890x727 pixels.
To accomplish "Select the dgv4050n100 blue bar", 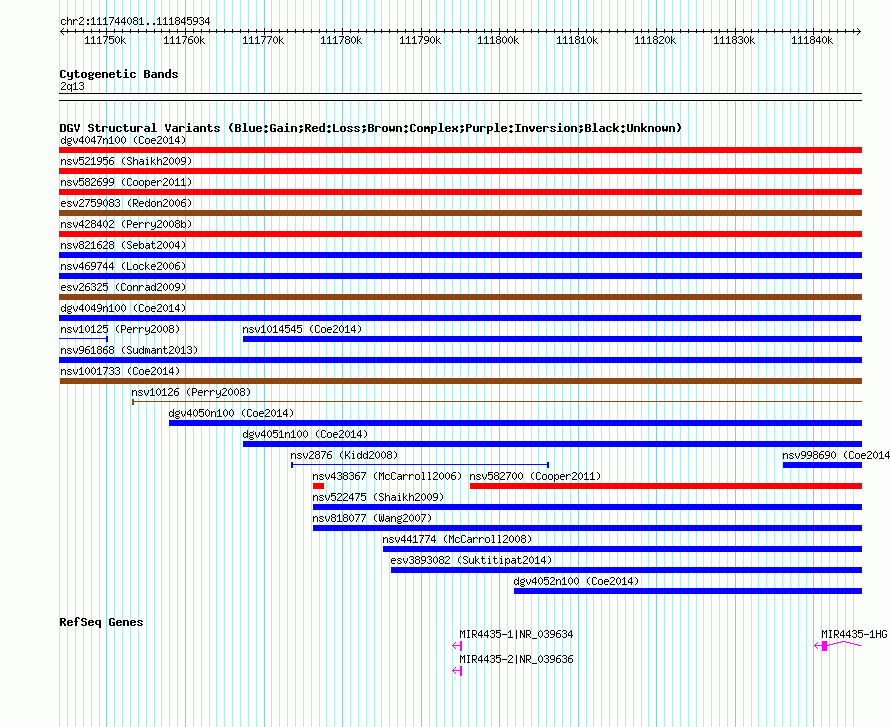I will point(515,423).
